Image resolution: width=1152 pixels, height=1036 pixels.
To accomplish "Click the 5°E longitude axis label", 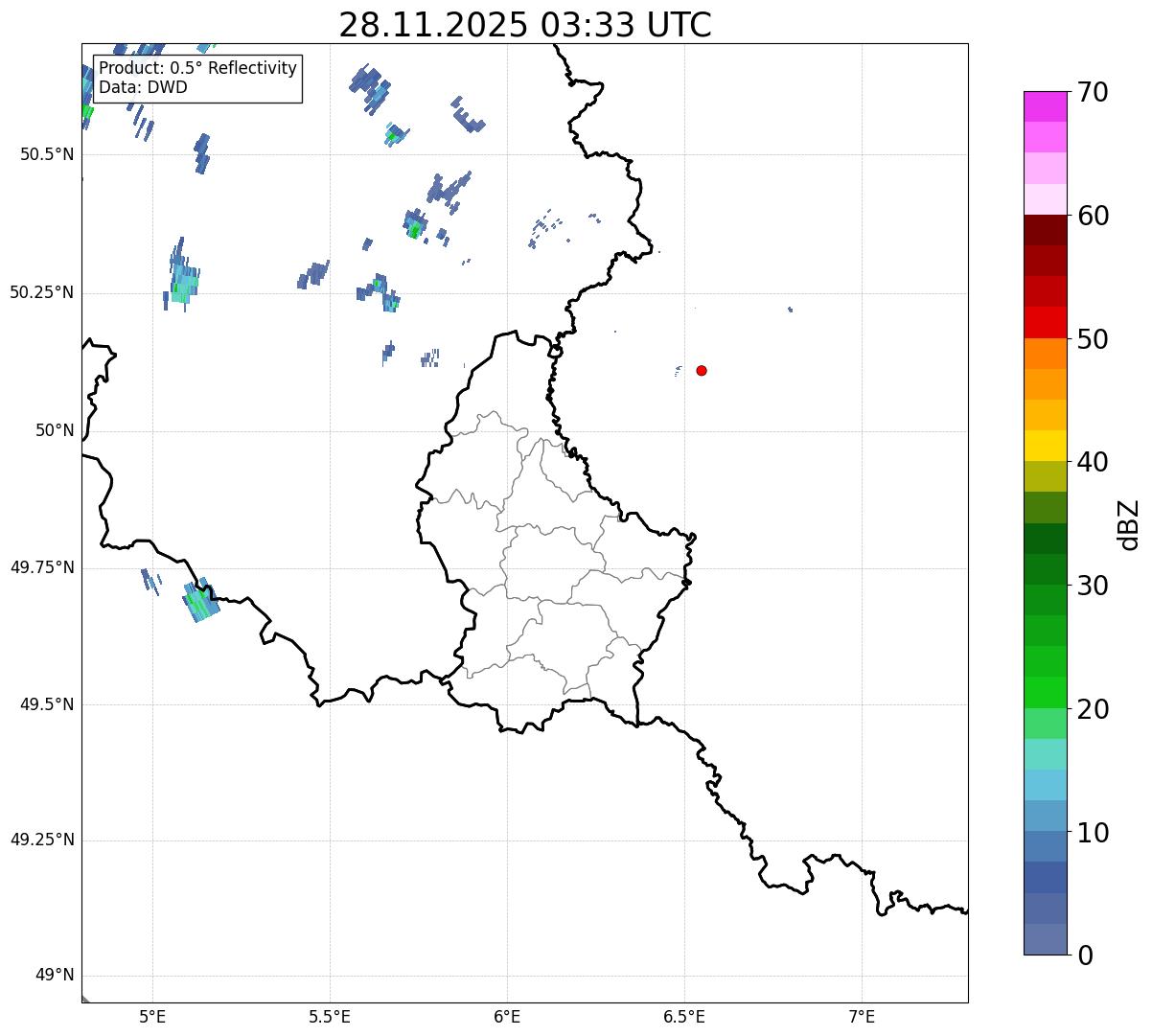I will pyautogui.click(x=152, y=1016).
